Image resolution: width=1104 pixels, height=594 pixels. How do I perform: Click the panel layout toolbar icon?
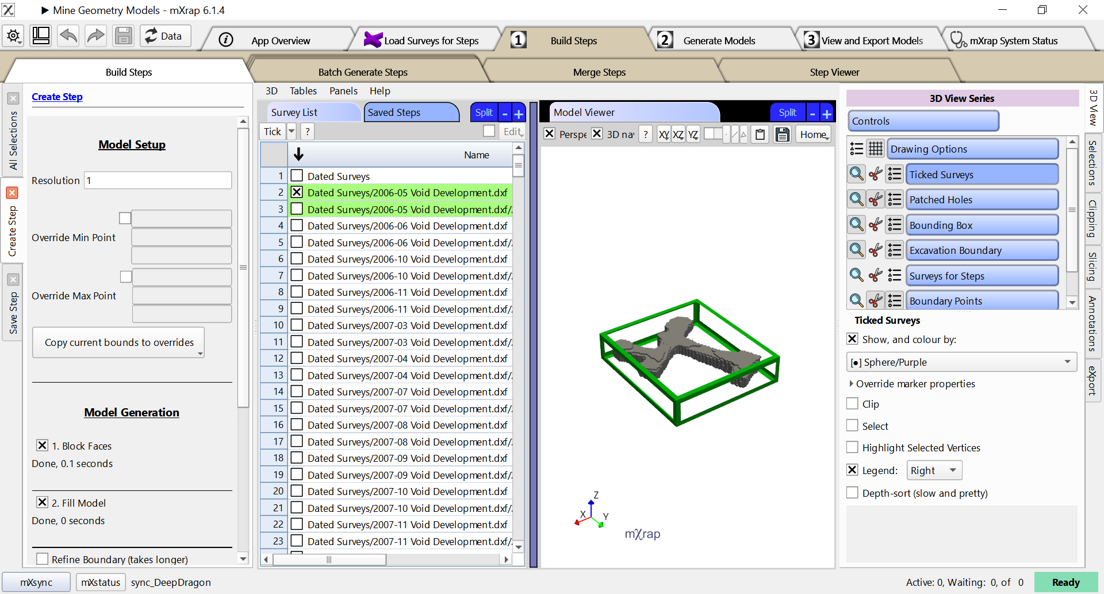pos(41,36)
